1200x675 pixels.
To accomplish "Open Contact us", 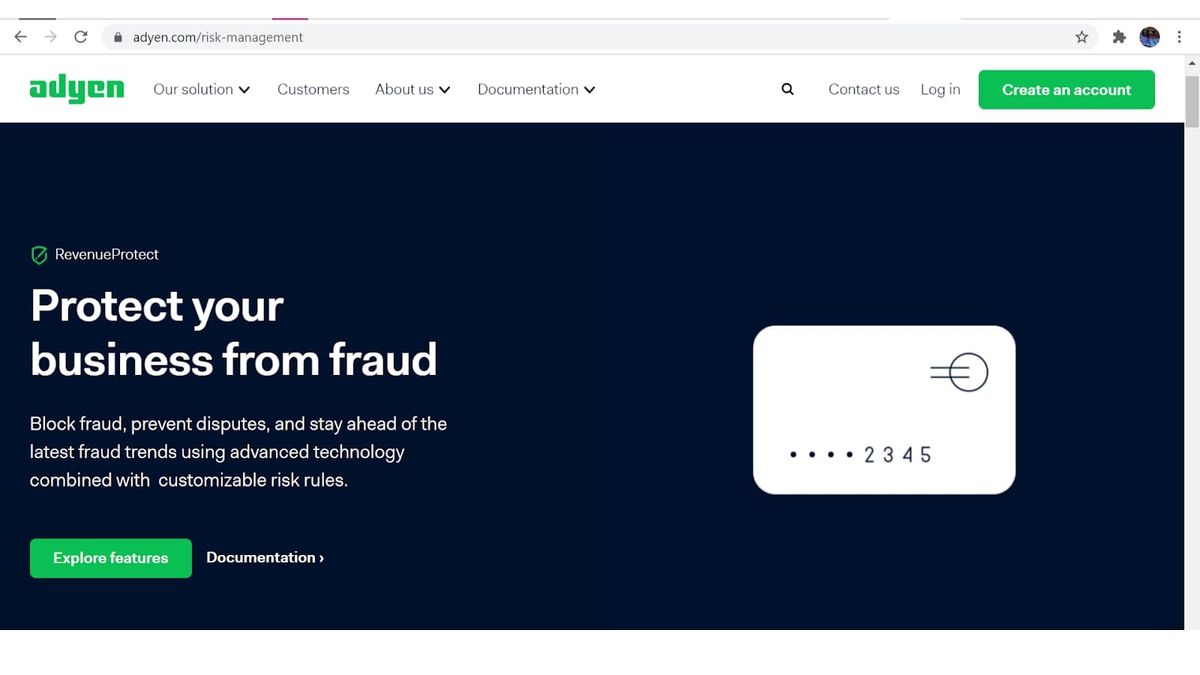I will (863, 89).
